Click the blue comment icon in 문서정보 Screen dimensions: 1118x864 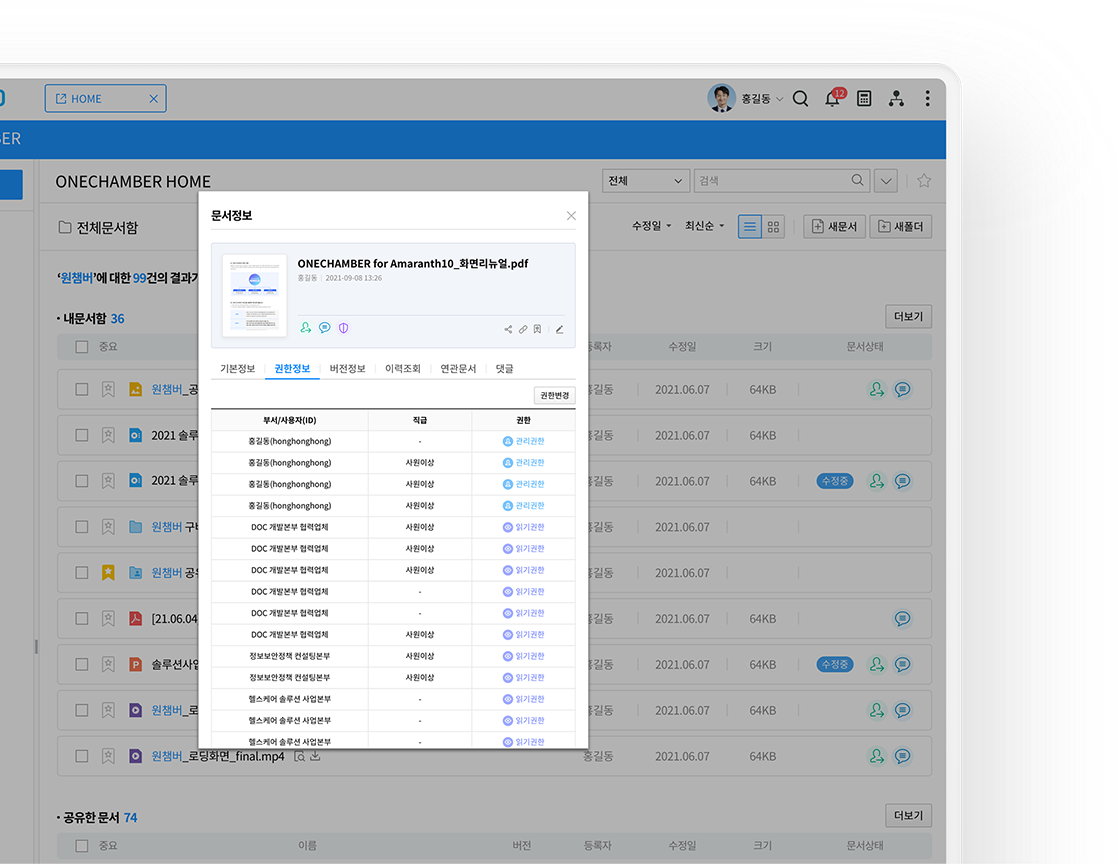(x=324, y=328)
